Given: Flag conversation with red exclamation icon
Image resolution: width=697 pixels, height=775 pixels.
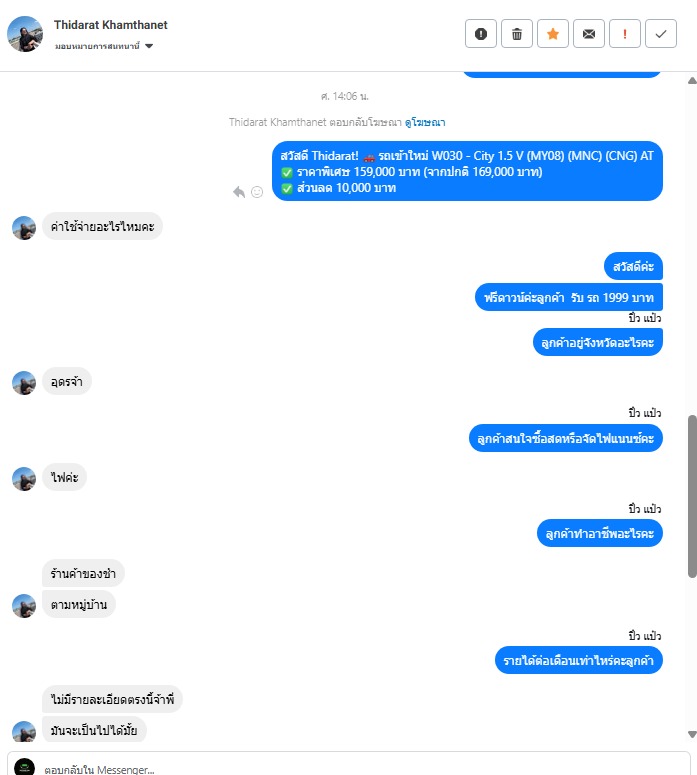Looking at the screenshot, I should click(625, 34).
